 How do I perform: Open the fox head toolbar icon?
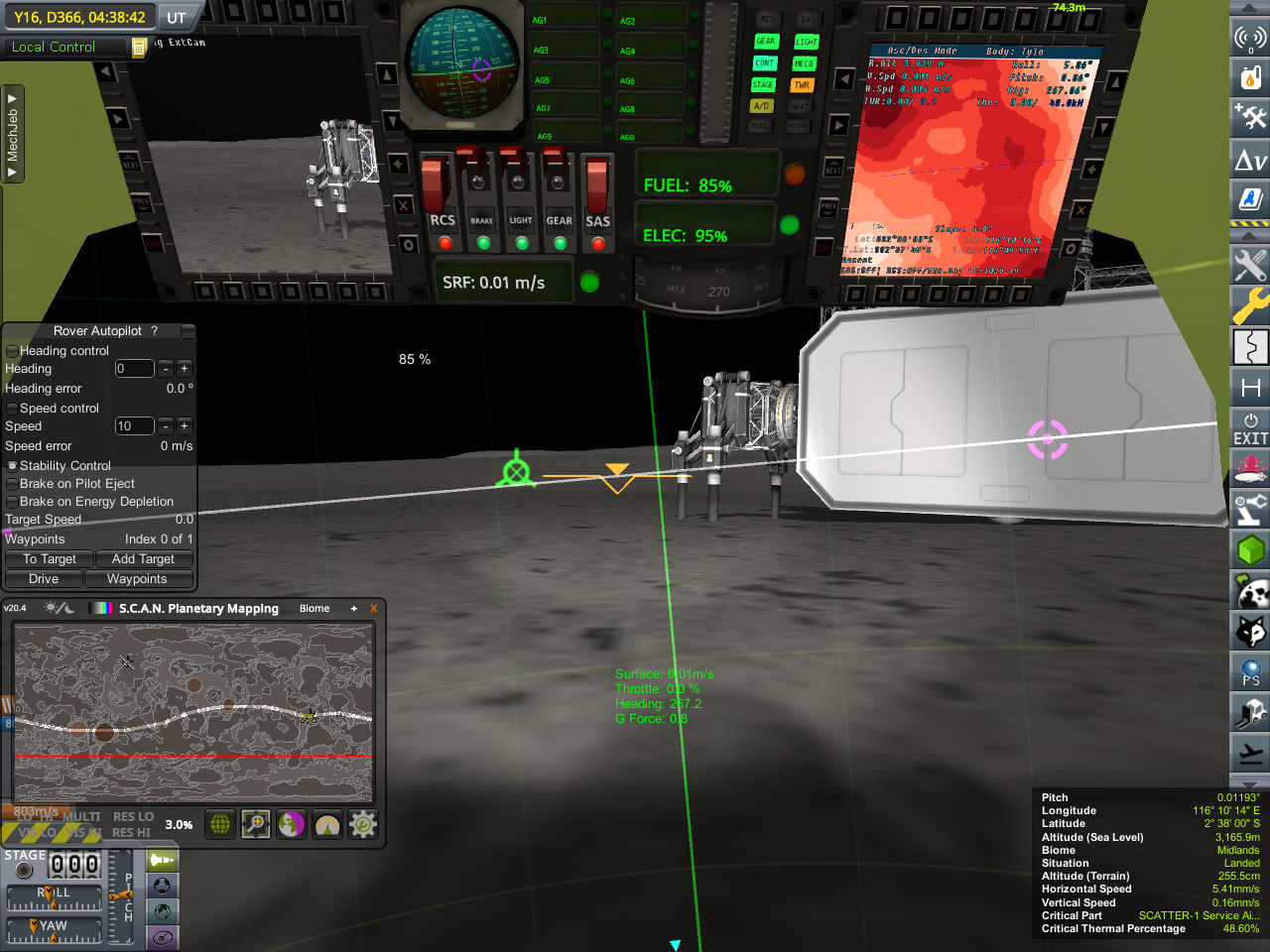coord(1250,632)
